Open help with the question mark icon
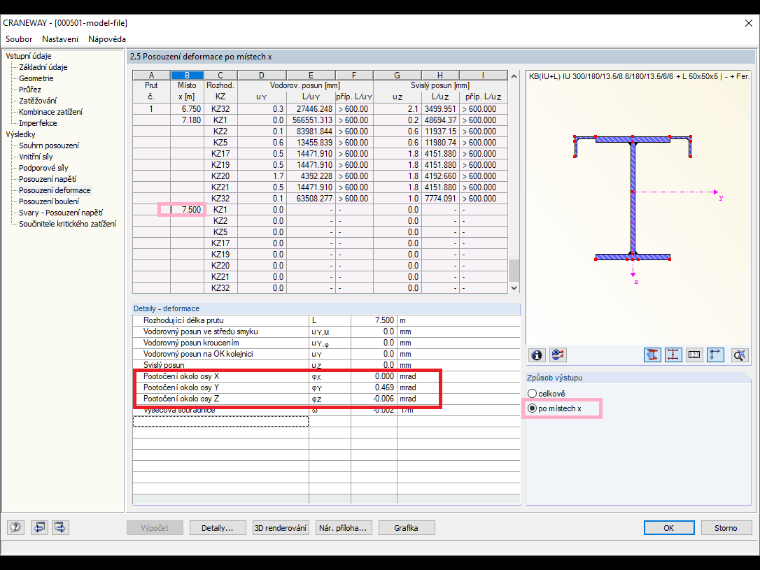 tap(16, 527)
